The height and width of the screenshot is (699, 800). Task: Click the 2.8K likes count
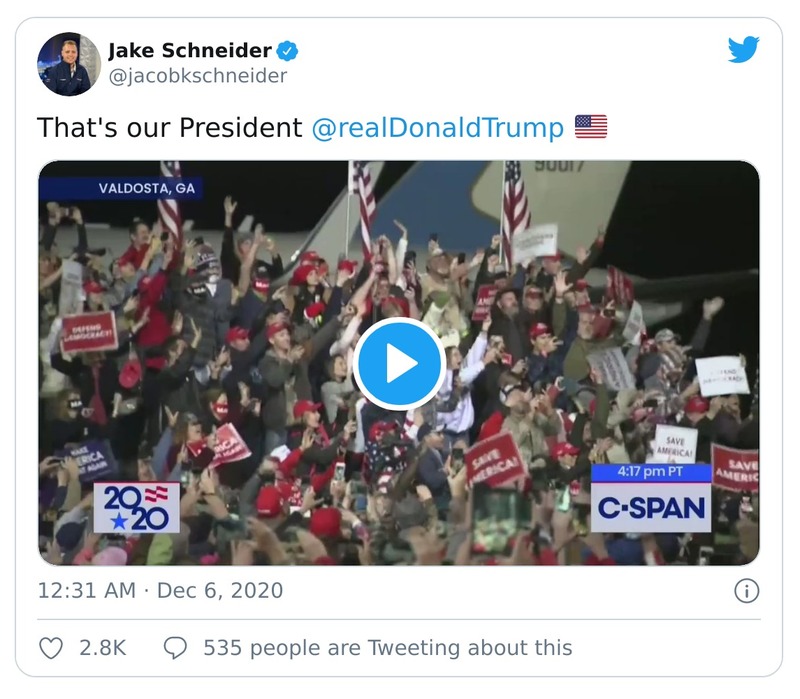point(102,648)
